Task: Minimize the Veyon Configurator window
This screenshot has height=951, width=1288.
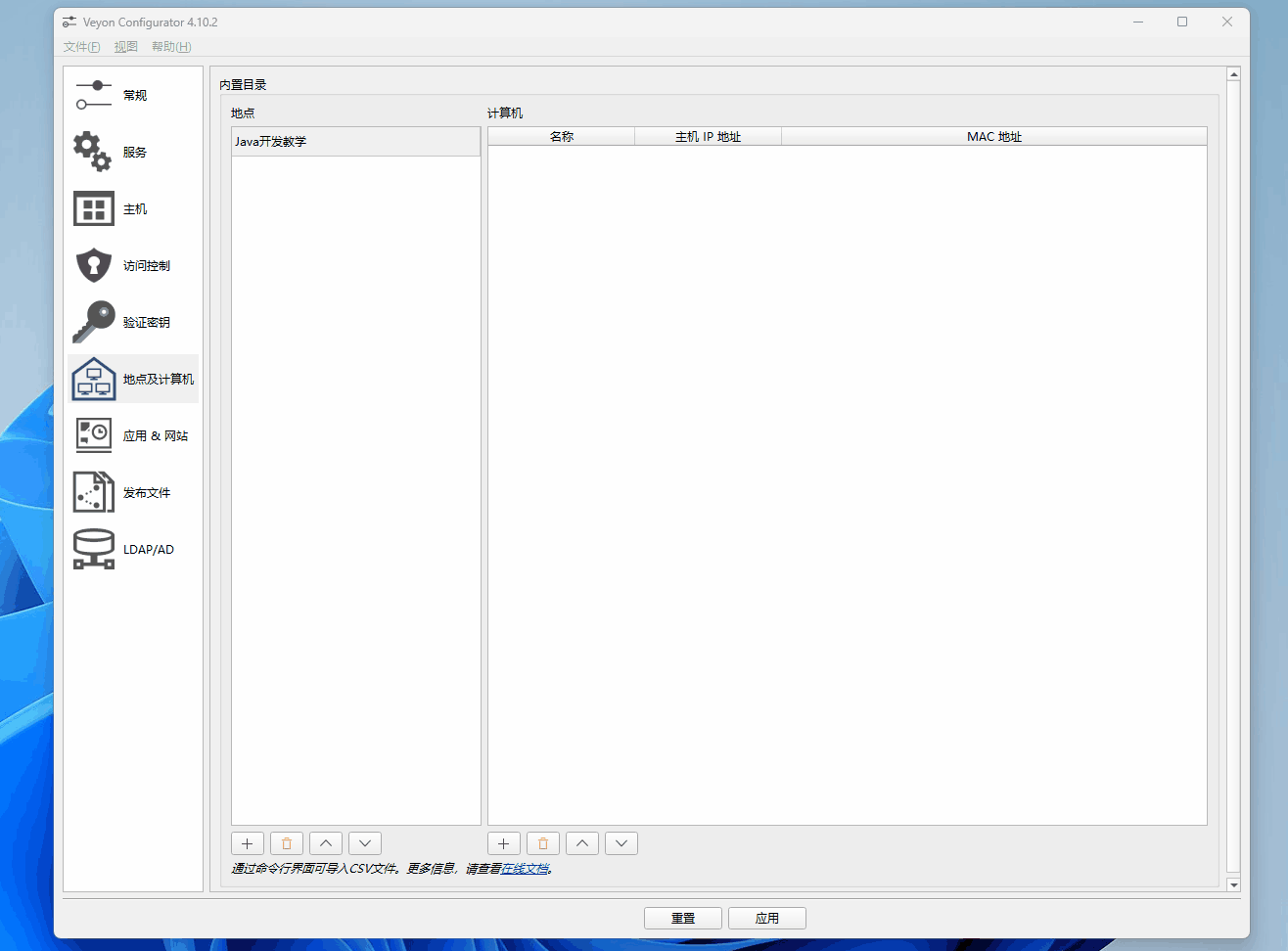Action: pos(1138,22)
